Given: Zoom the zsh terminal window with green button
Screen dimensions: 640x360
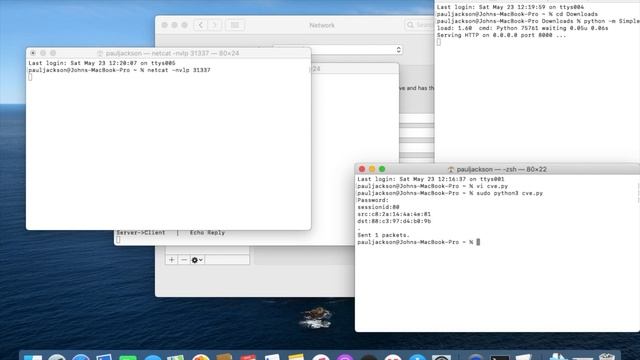Looking at the screenshot, I should (382, 169).
